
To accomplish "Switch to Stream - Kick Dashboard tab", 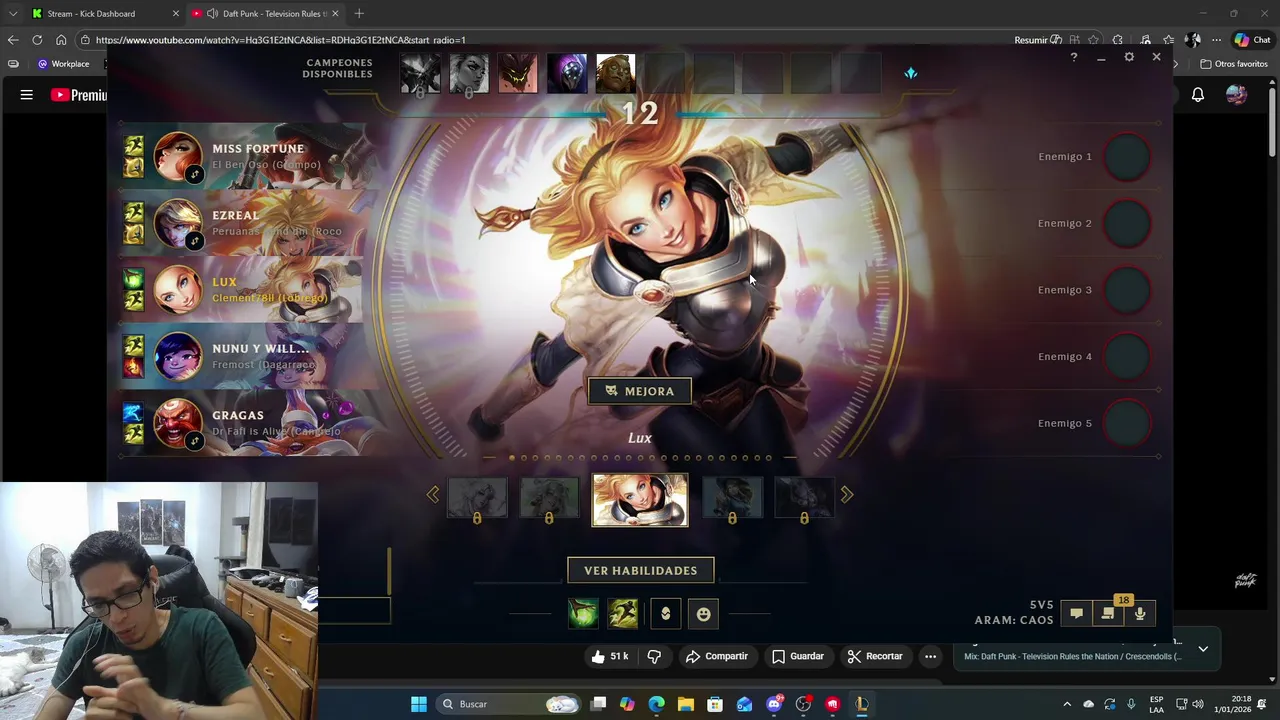I will point(105,14).
